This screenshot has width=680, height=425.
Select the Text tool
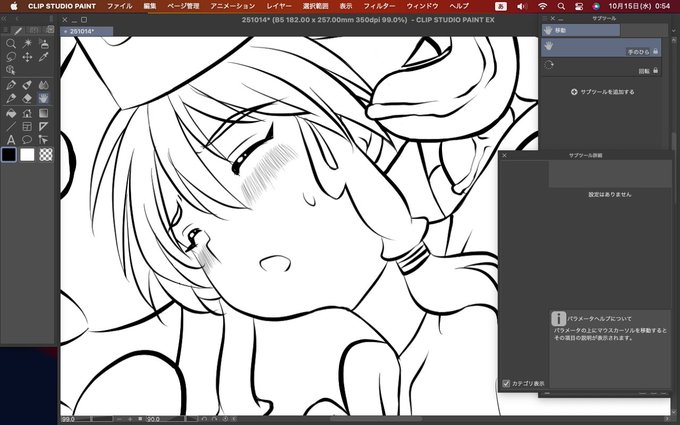point(11,140)
